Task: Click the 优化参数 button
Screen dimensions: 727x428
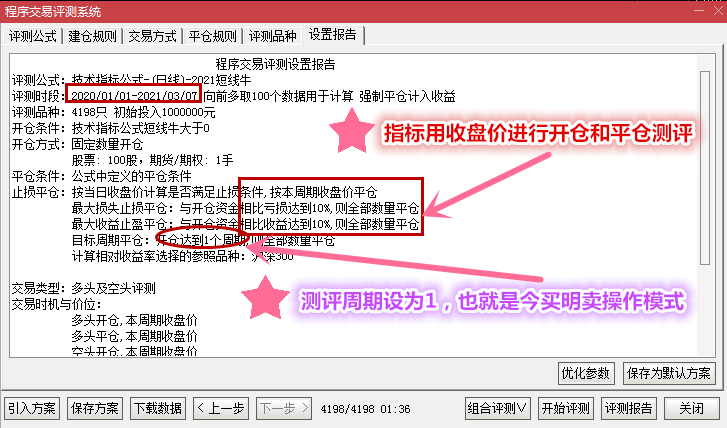Action: (x=586, y=373)
